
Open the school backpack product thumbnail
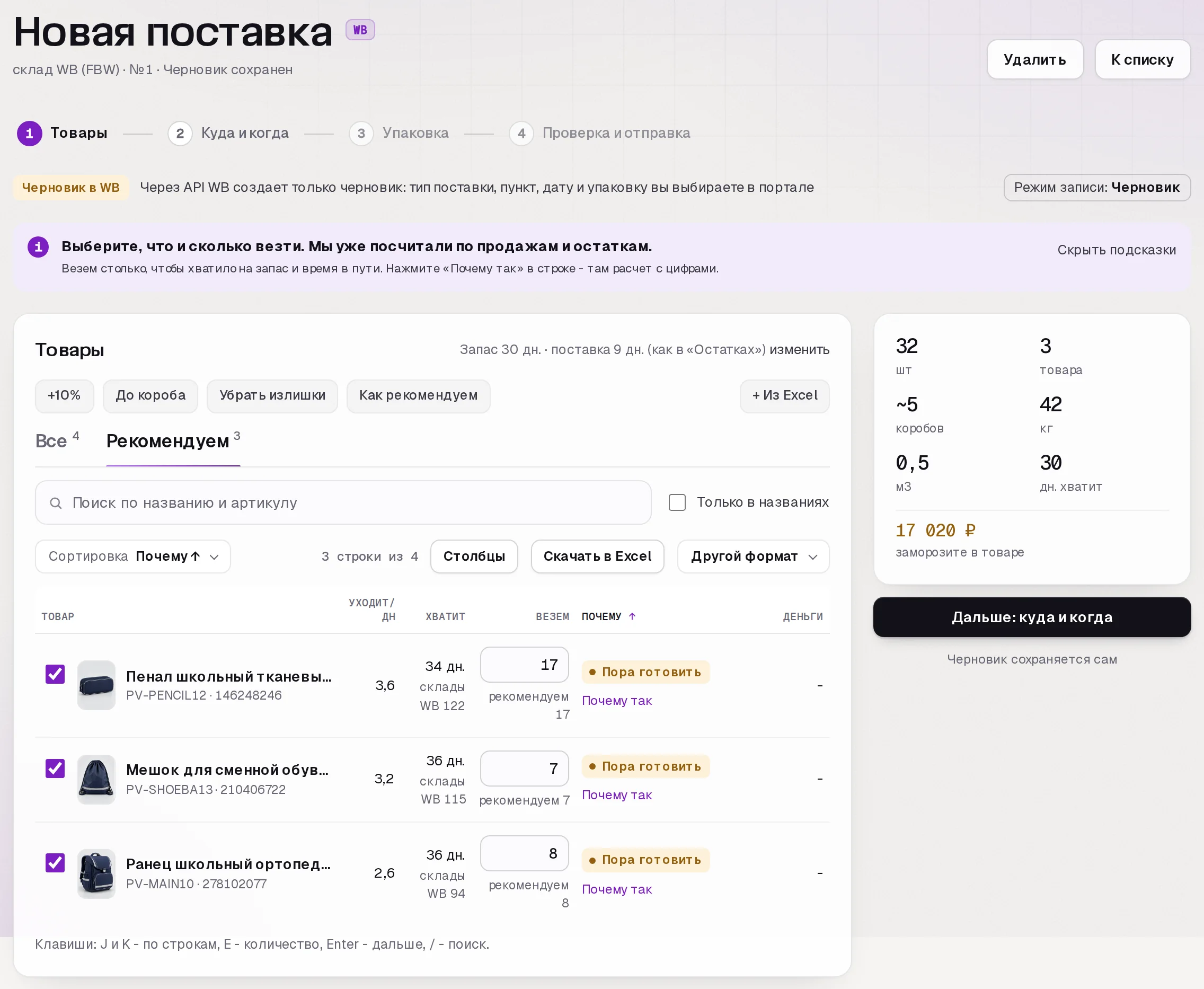click(96, 873)
